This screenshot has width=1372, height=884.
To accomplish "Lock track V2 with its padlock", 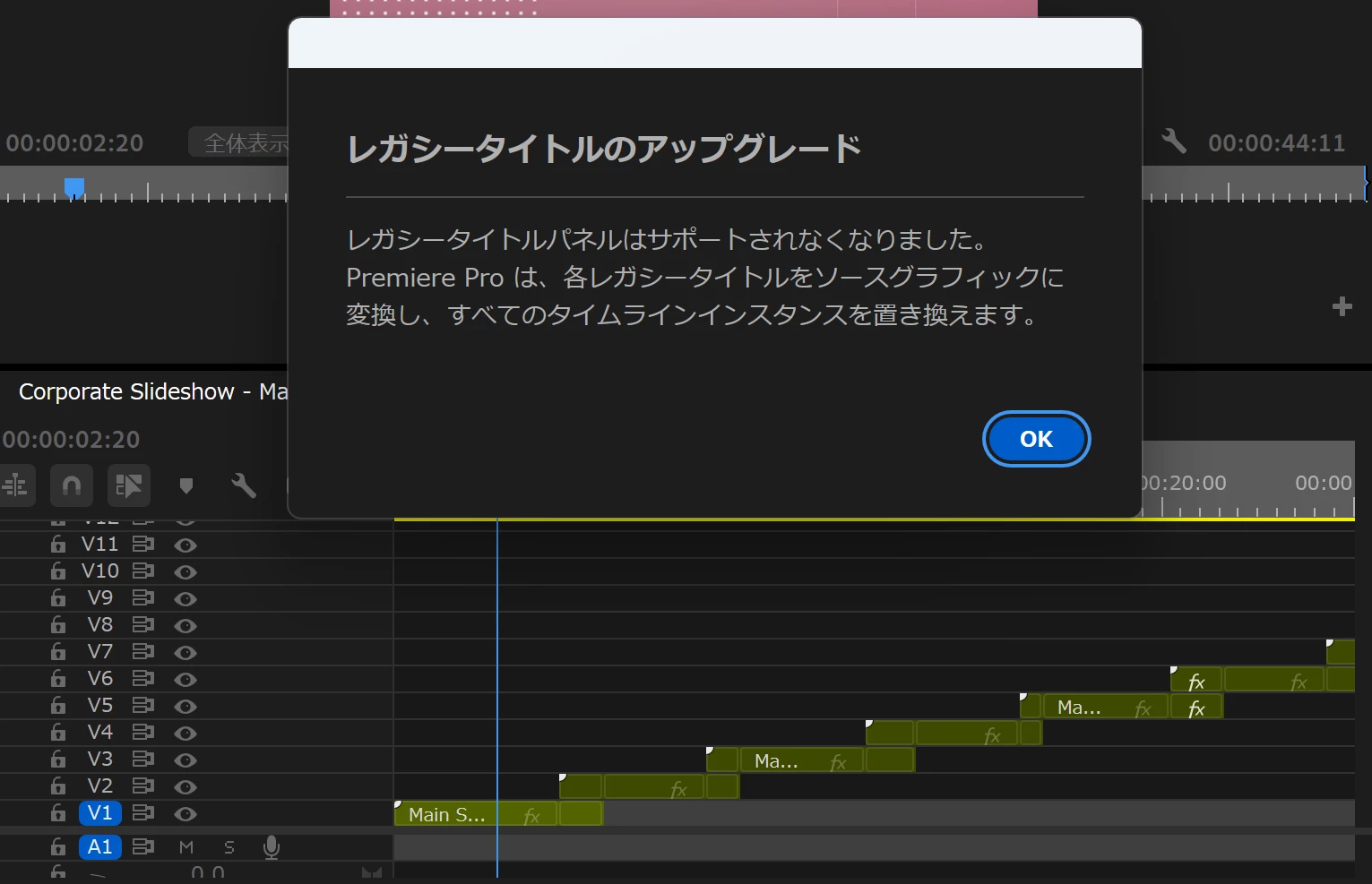I will click(x=58, y=785).
